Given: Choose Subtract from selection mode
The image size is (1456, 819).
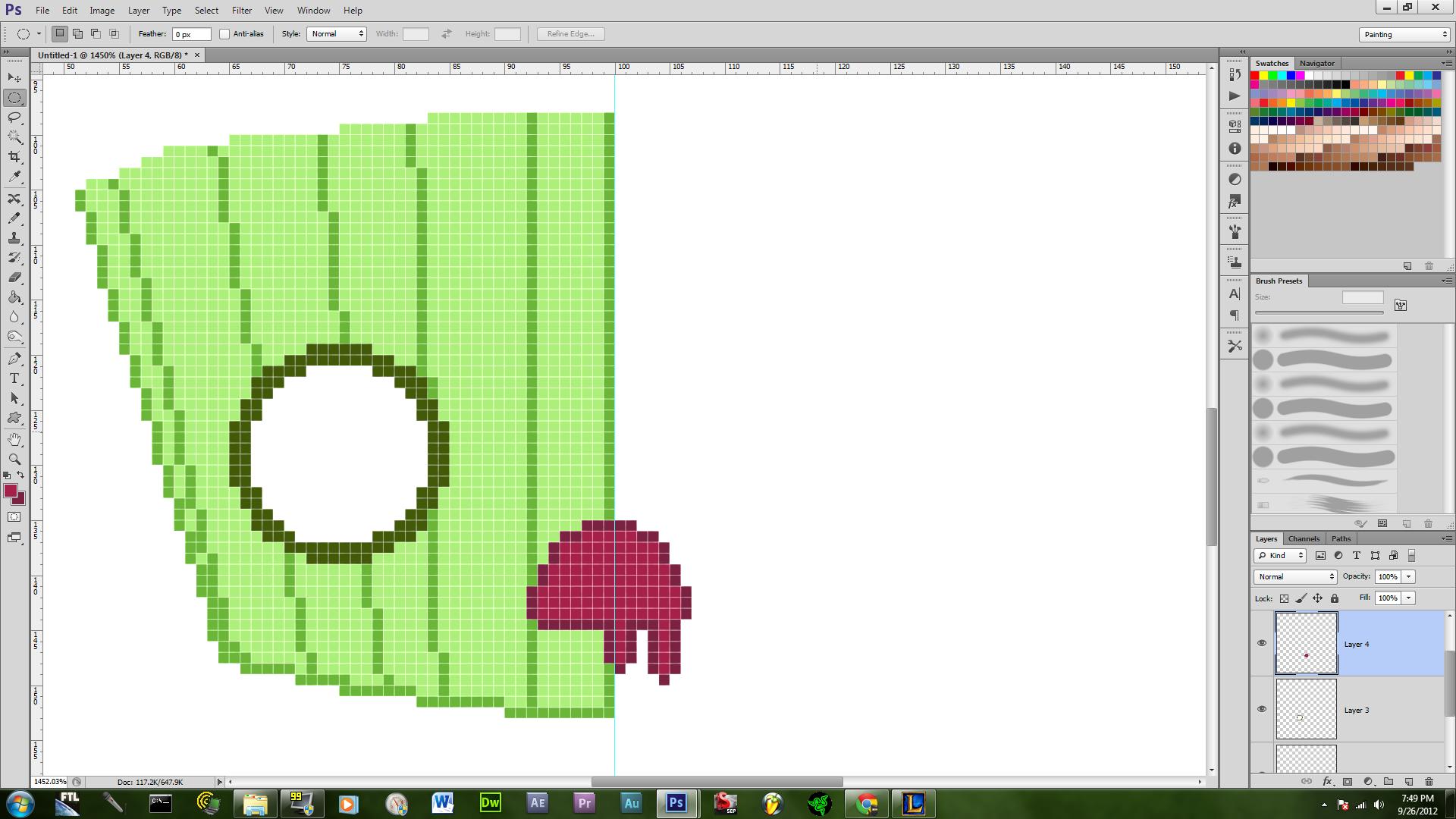Looking at the screenshot, I should pyautogui.click(x=96, y=33).
